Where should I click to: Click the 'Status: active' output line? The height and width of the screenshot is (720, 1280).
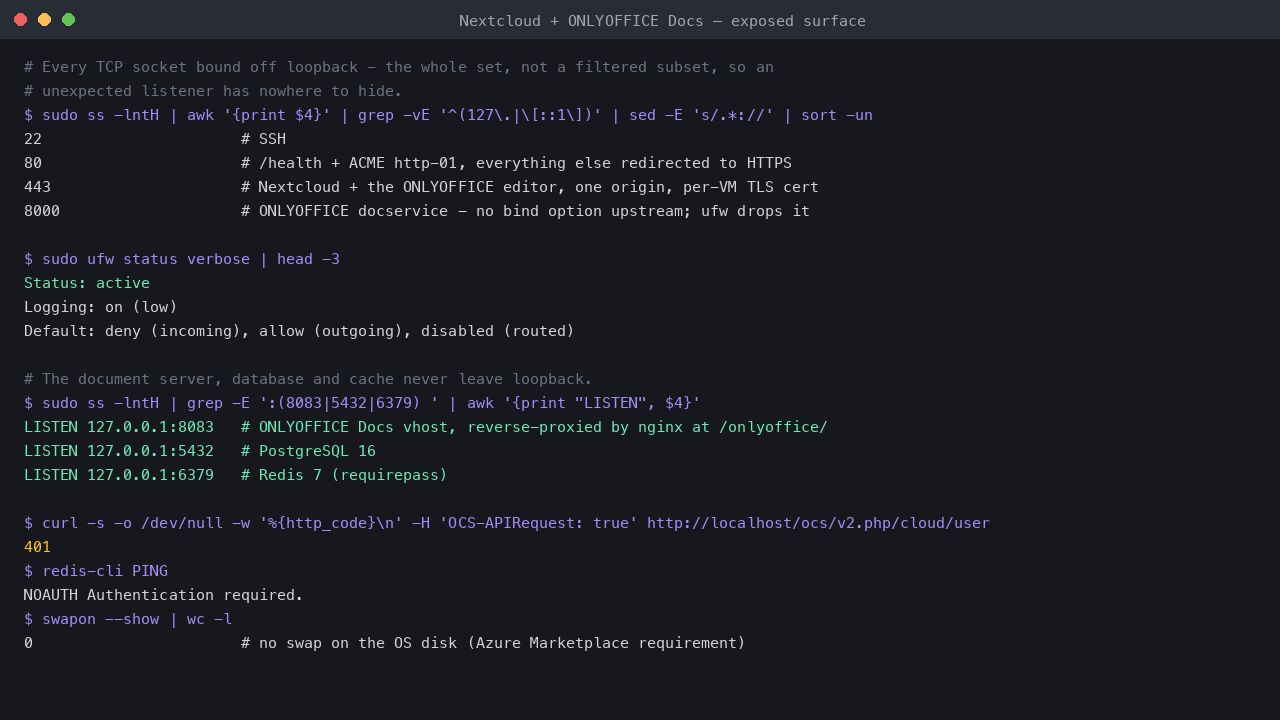[87, 283]
